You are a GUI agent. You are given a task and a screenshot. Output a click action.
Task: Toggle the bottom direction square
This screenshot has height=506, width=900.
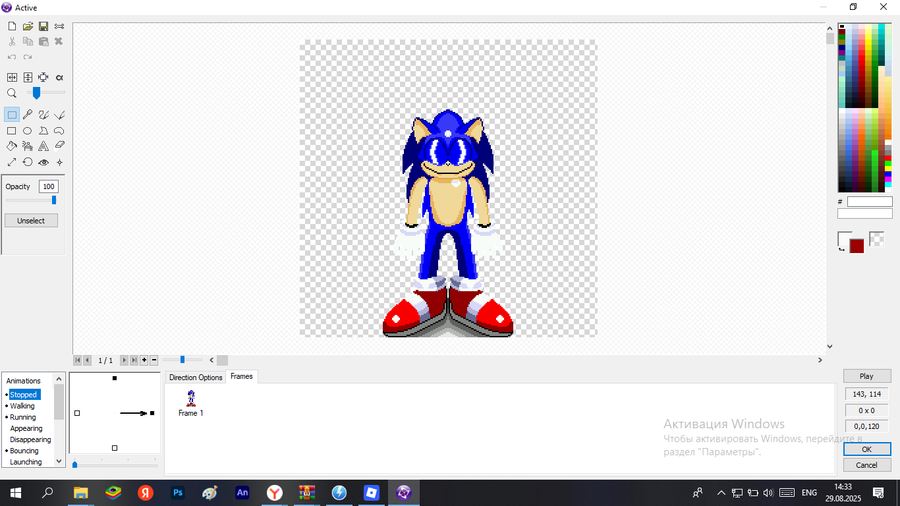pyautogui.click(x=115, y=448)
